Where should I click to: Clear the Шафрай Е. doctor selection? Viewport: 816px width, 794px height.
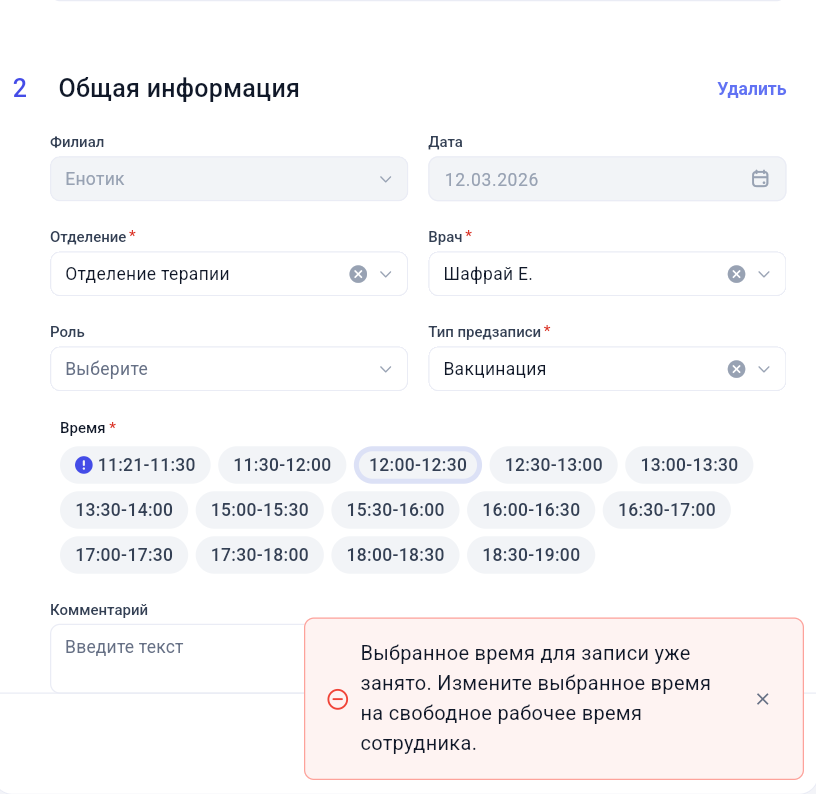point(736,274)
